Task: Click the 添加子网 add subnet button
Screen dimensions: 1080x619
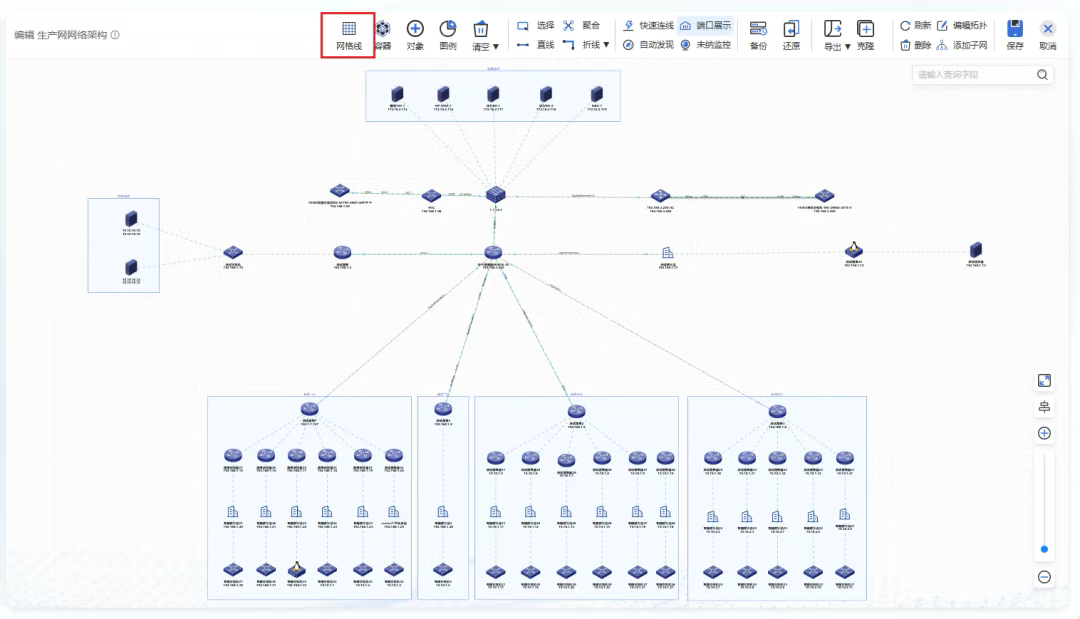Action: [x=961, y=45]
